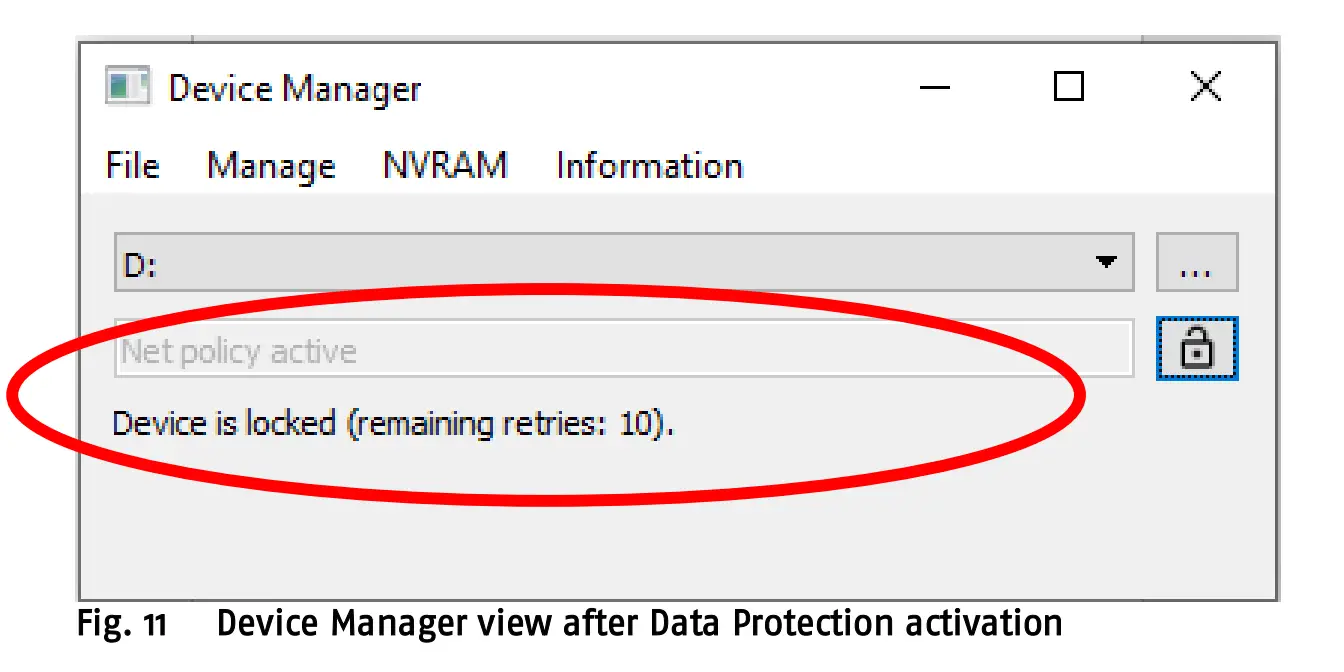Open the NVRAM menu
The image size is (1344, 672).
pos(444,165)
